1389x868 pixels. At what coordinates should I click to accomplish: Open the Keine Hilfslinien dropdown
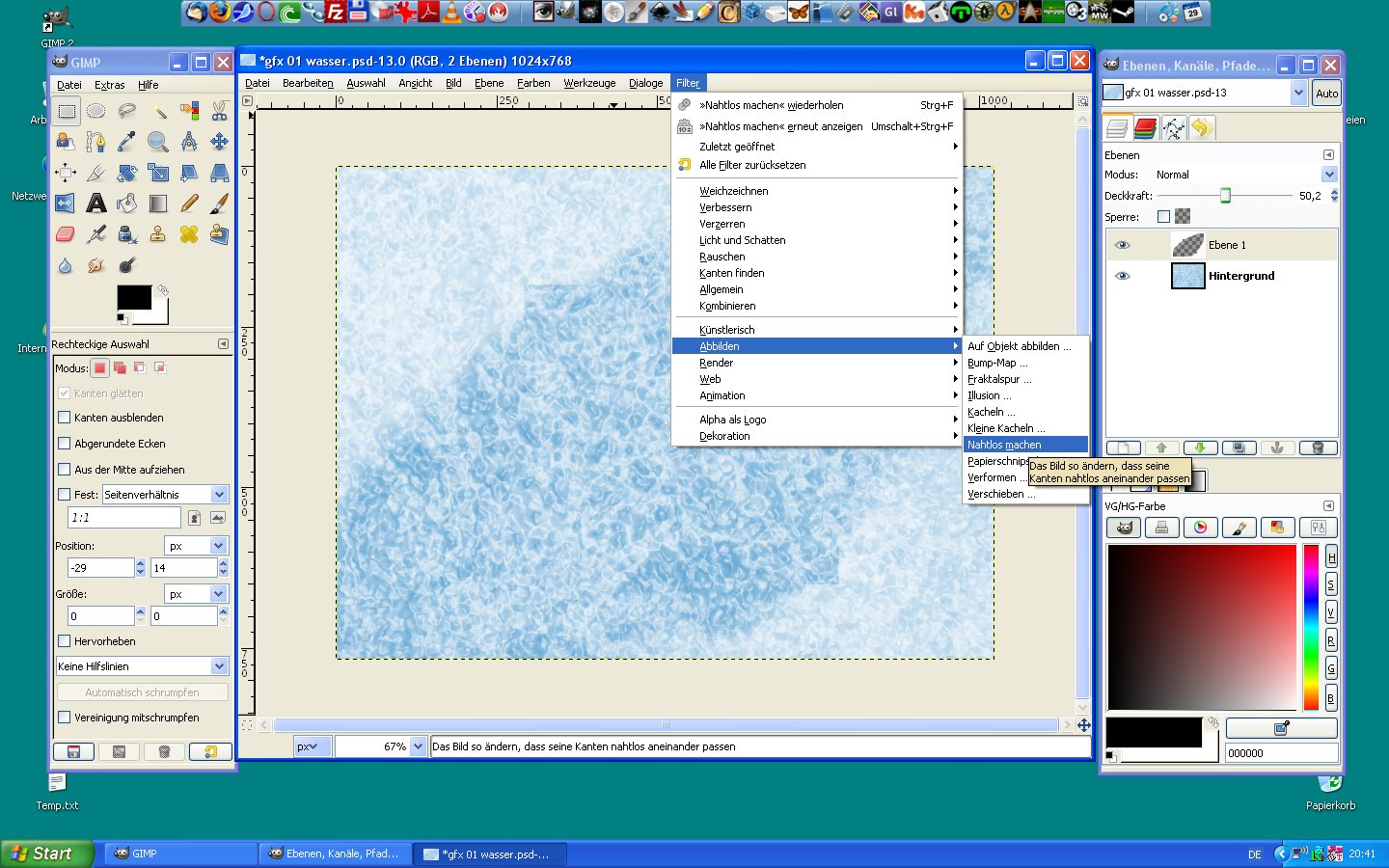pos(142,666)
